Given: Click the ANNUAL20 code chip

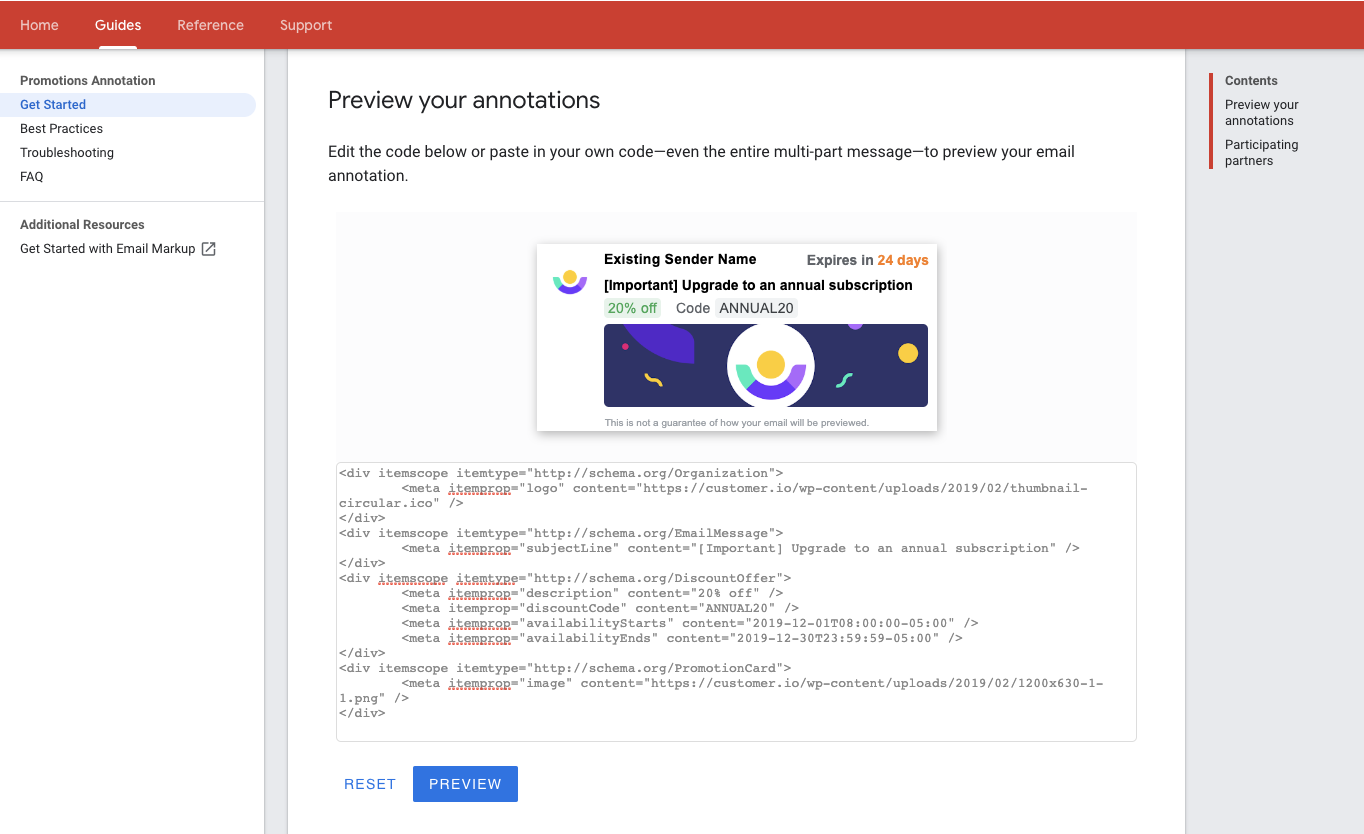Looking at the screenshot, I should 756,308.
